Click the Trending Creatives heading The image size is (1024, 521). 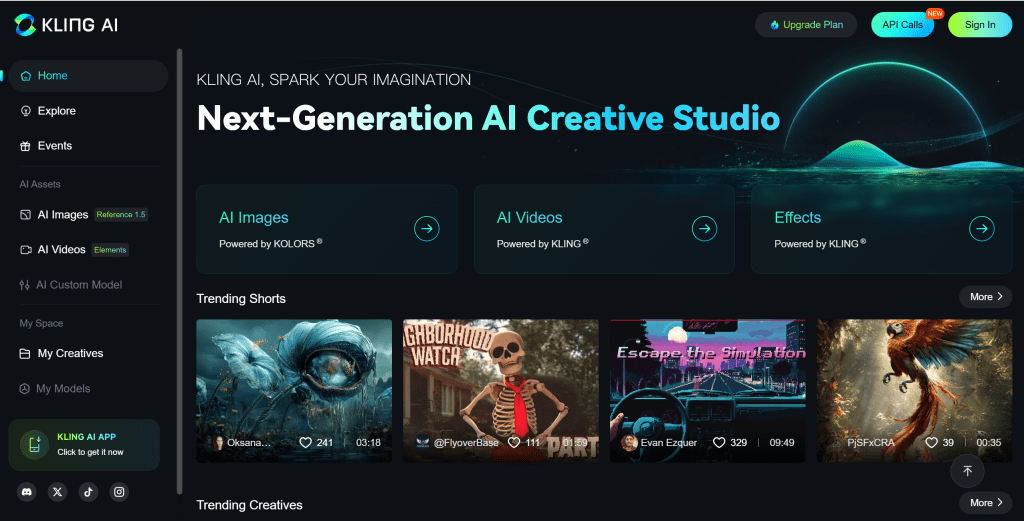(249, 505)
